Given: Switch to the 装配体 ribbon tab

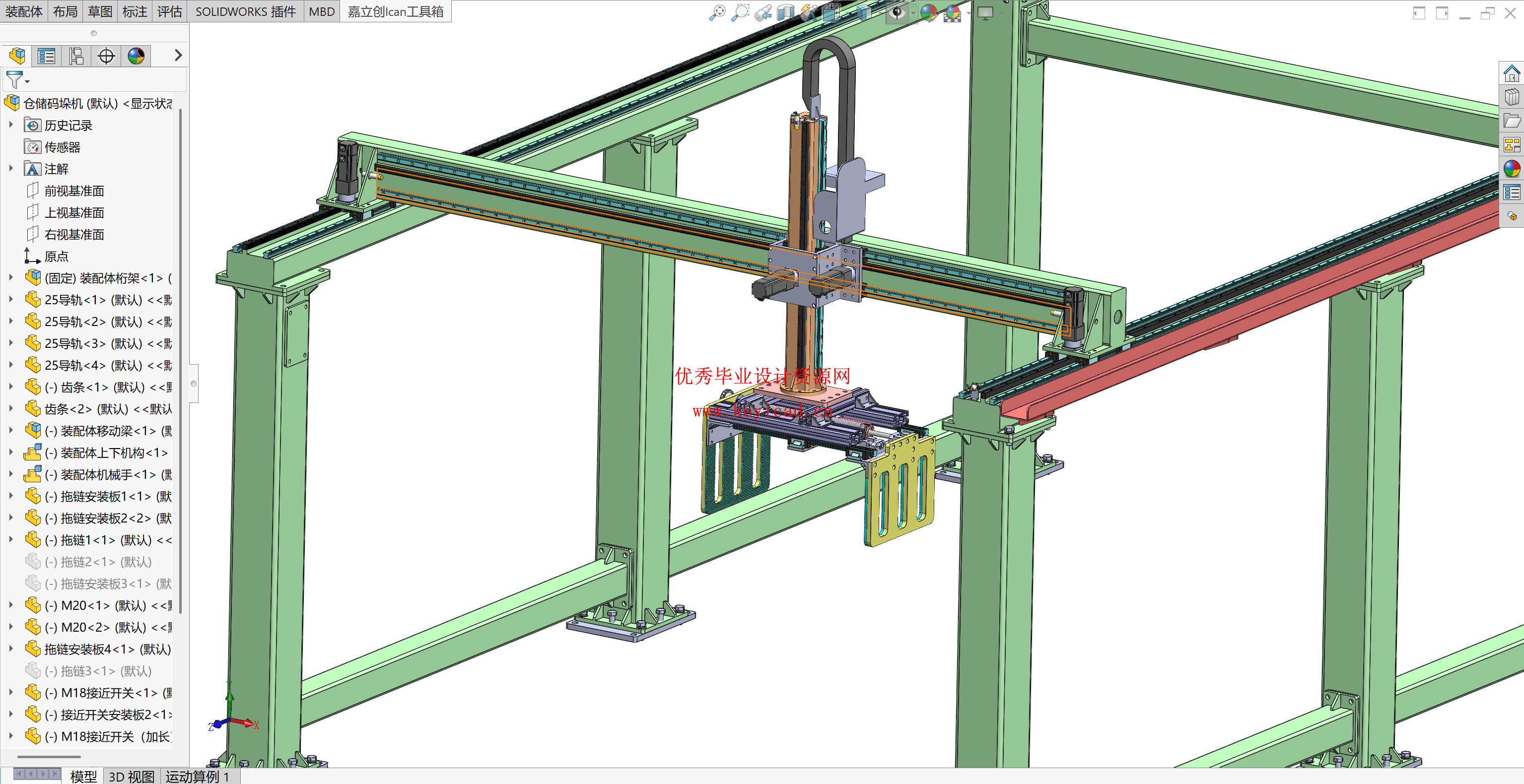Looking at the screenshot, I should tap(24, 11).
